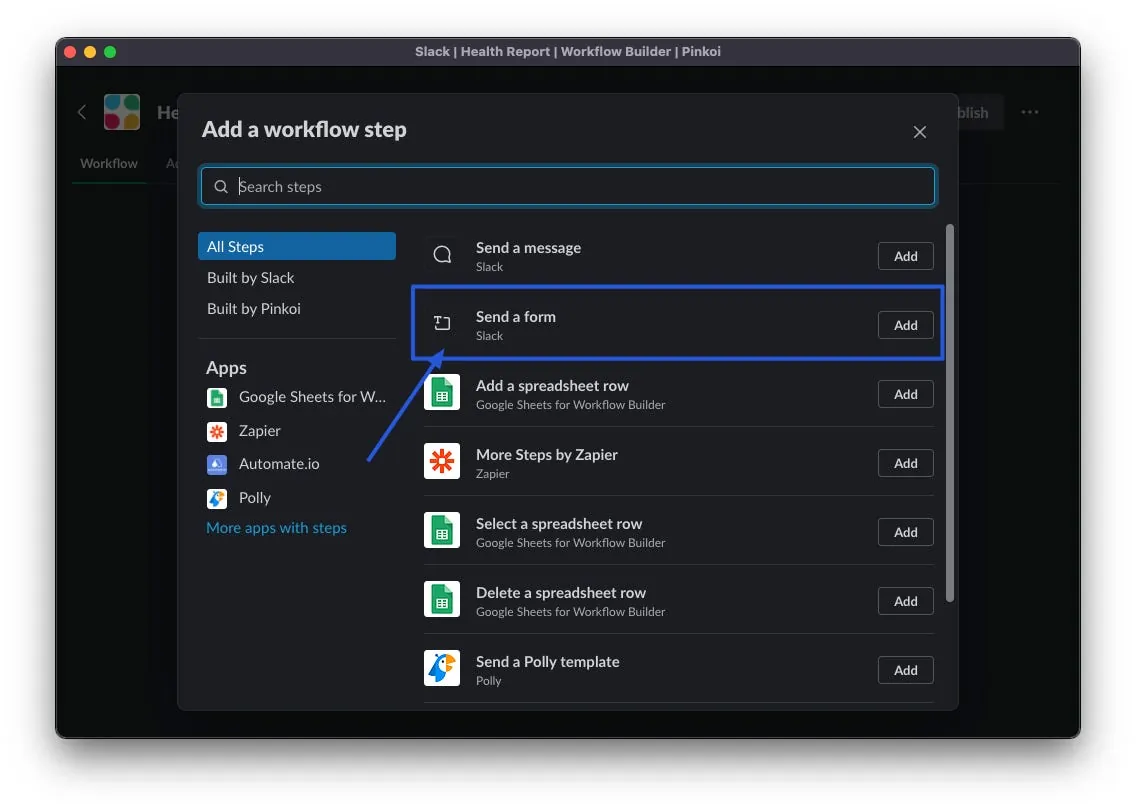Image resolution: width=1136 pixels, height=812 pixels.
Task: Click the Zapier icon beside More Steps by Zapier
Action: (442, 462)
